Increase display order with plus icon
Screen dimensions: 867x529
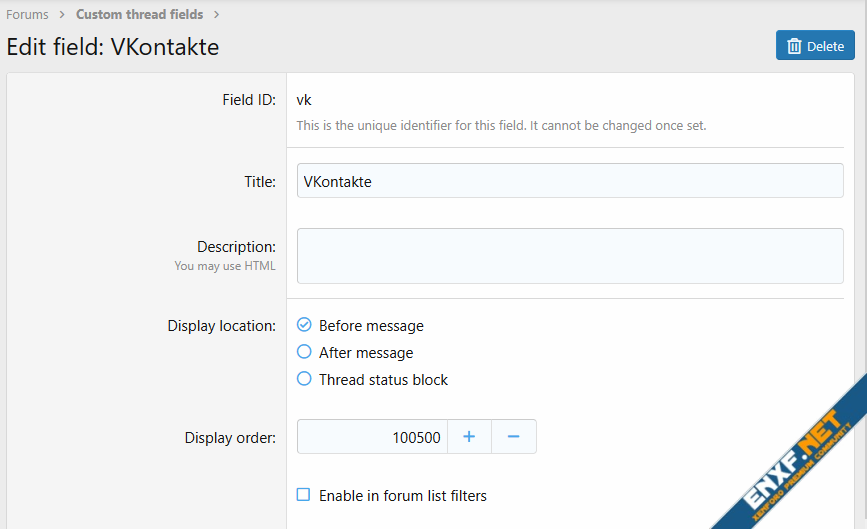click(x=469, y=437)
